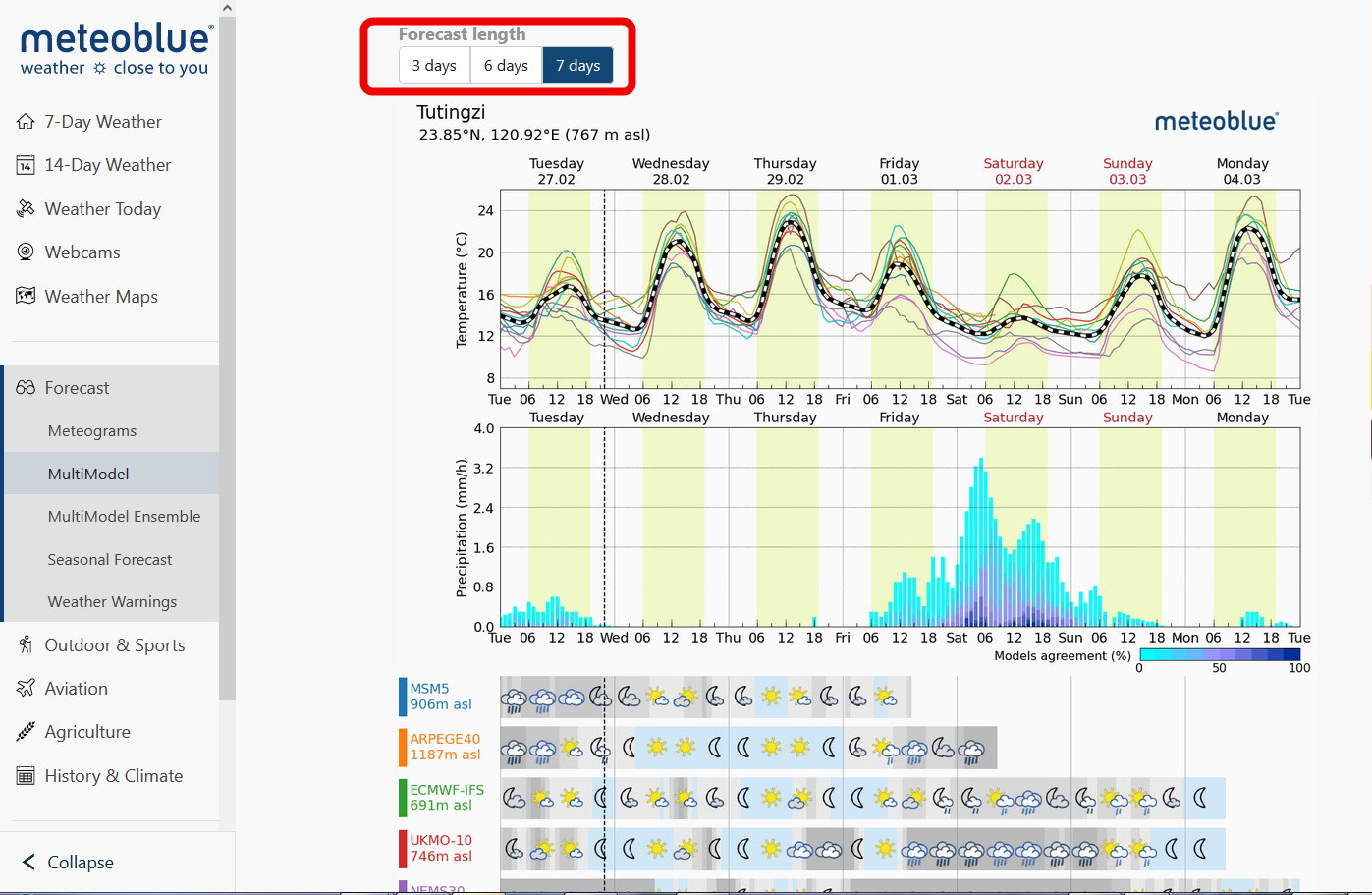Click the last moon icon in ECMWF-IFS row
The height and width of the screenshot is (895, 1372).
tap(1200, 798)
